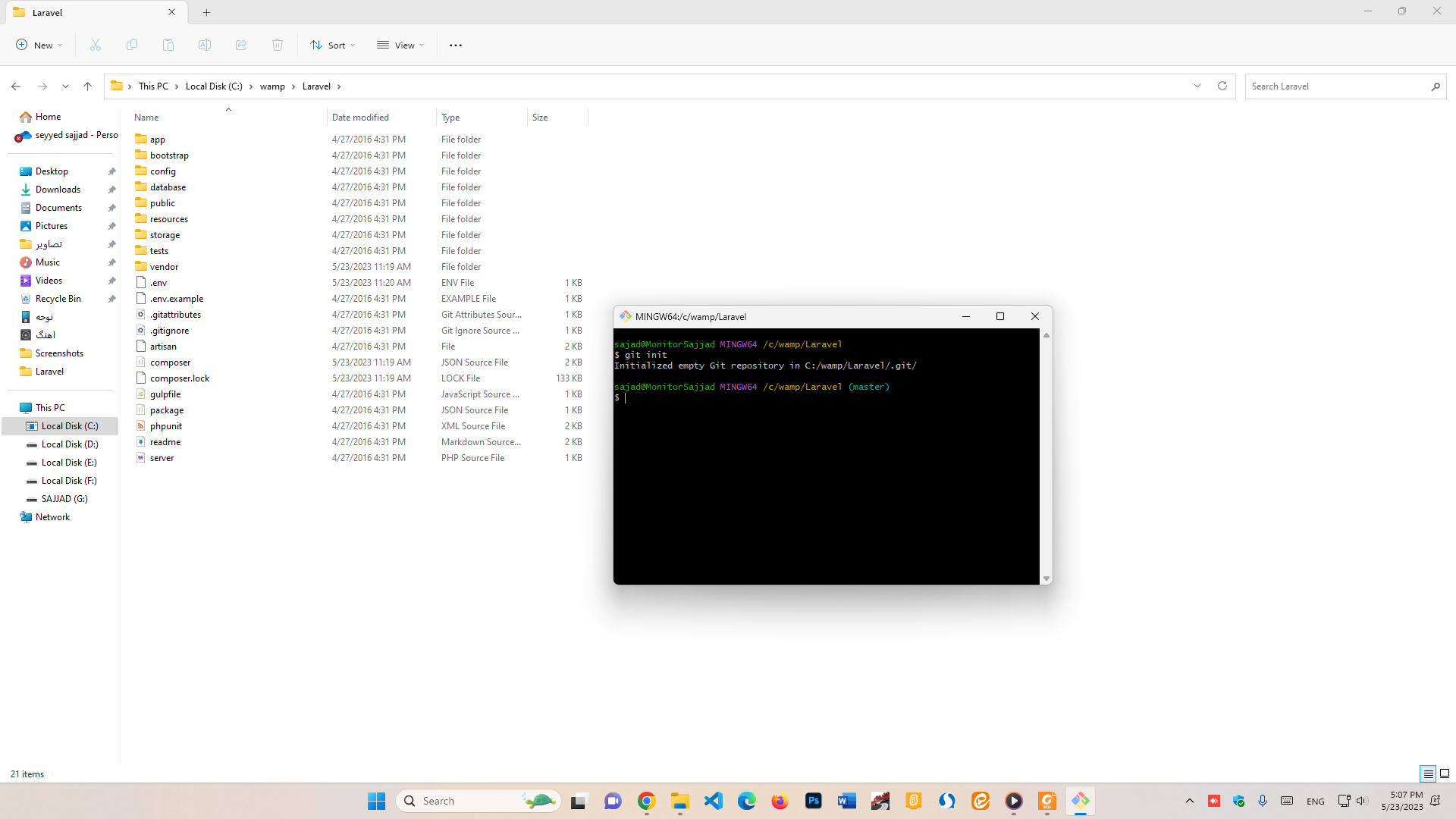Go forward with the Forward arrow
Viewport: 1456px width, 819px height.
[42, 86]
